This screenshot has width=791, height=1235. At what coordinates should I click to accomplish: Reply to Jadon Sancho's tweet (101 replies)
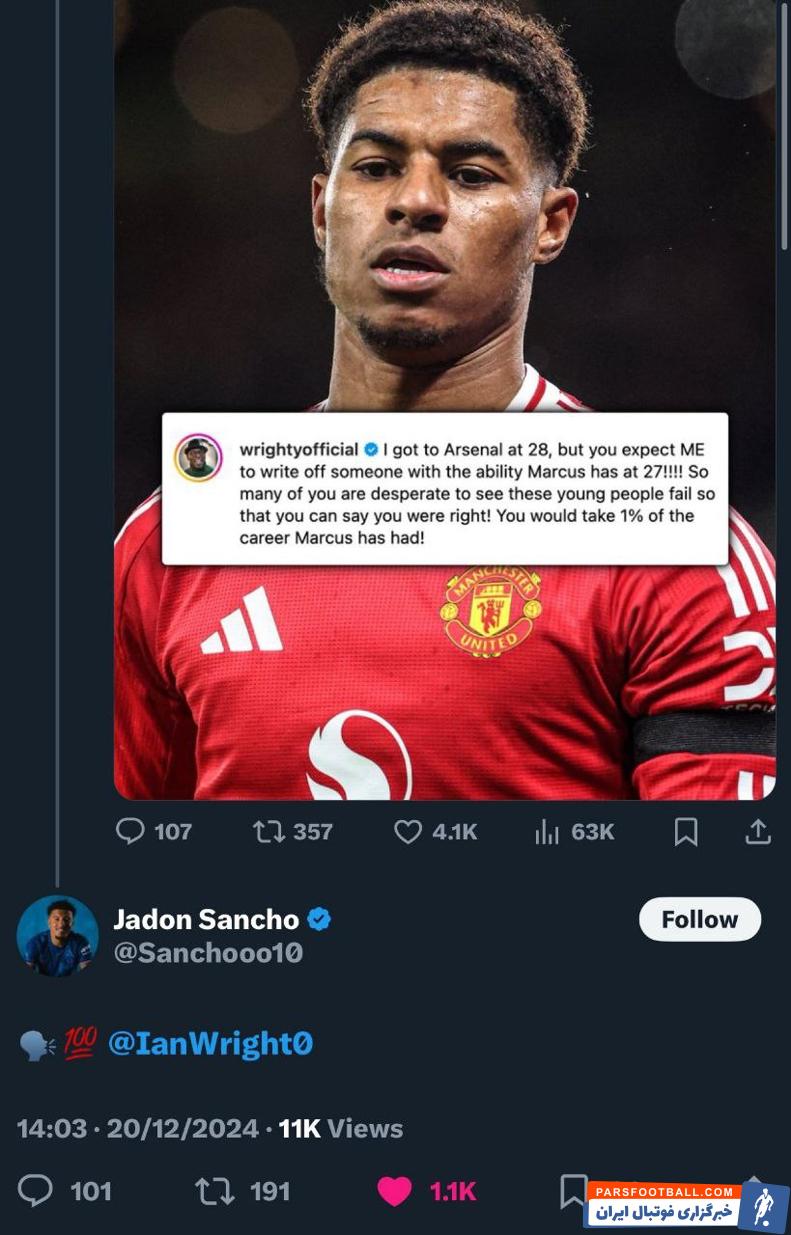click(x=36, y=1190)
